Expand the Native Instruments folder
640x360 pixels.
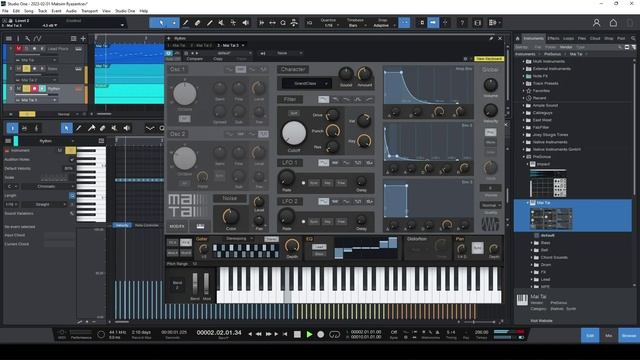click(x=524, y=142)
